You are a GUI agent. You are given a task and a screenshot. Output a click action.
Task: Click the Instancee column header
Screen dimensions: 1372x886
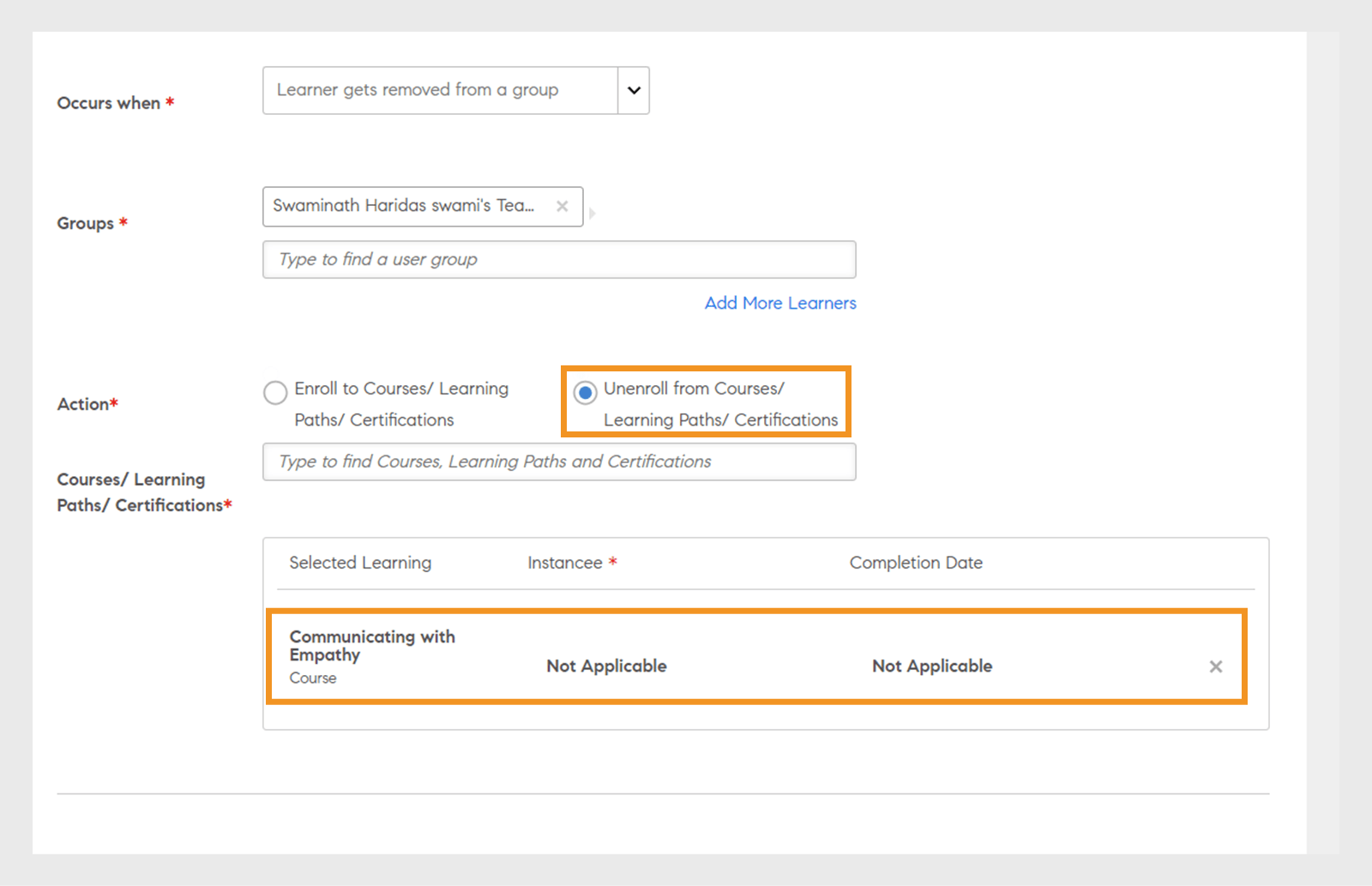click(565, 563)
